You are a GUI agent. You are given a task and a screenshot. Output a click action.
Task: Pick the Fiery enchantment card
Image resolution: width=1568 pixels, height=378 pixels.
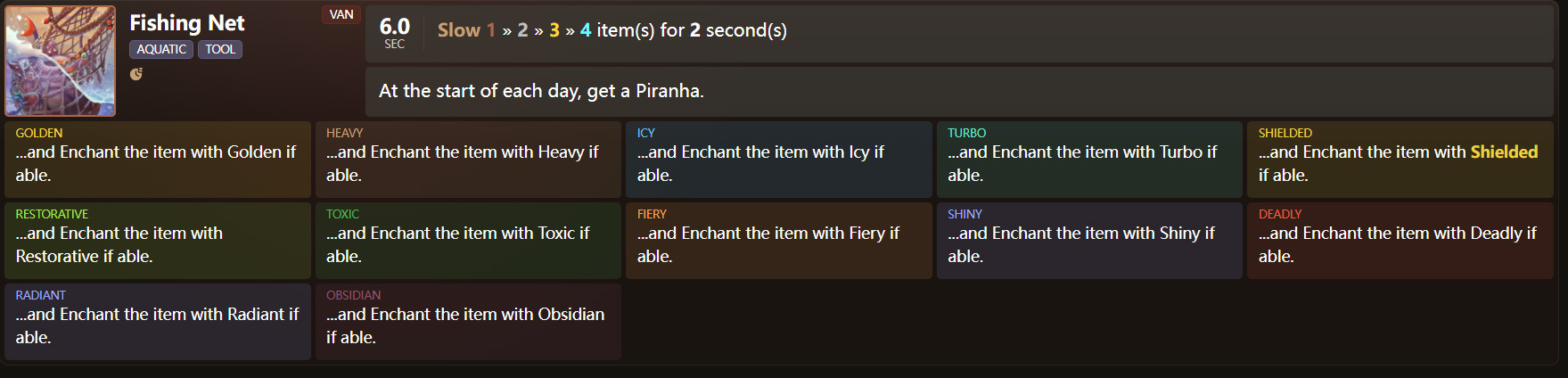[x=778, y=241]
